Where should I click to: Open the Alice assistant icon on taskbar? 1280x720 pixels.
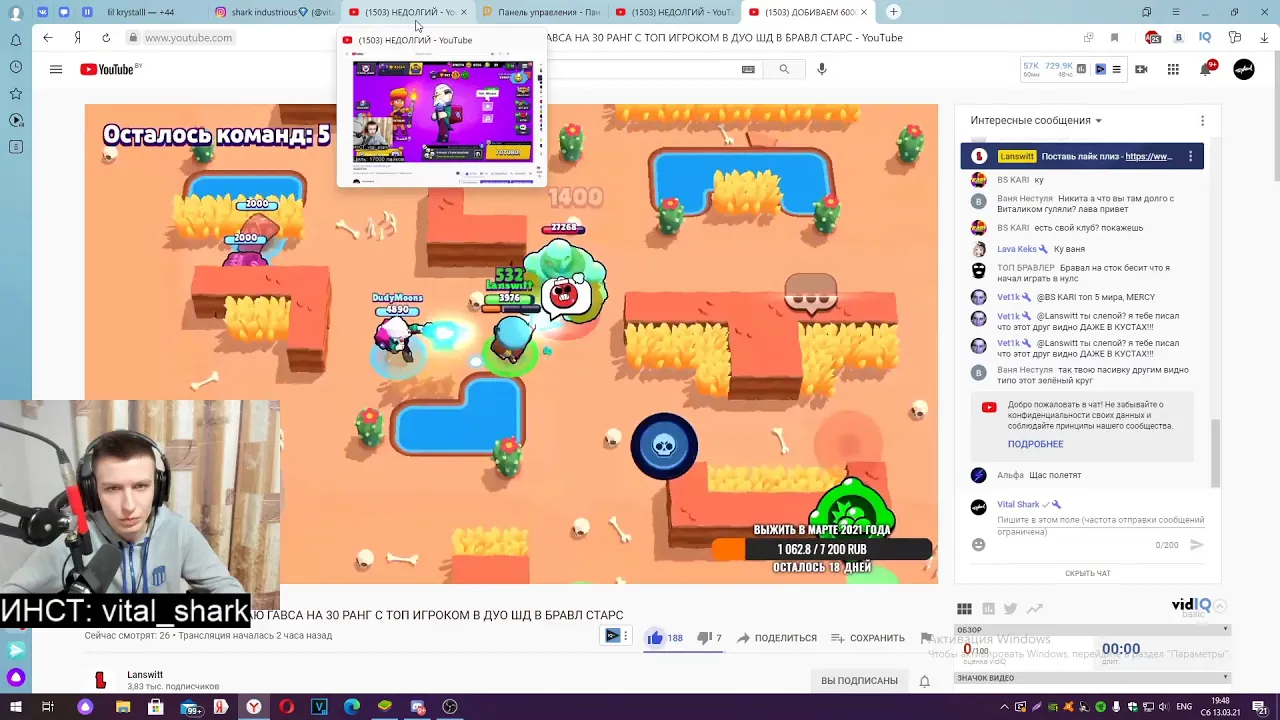coord(85,707)
